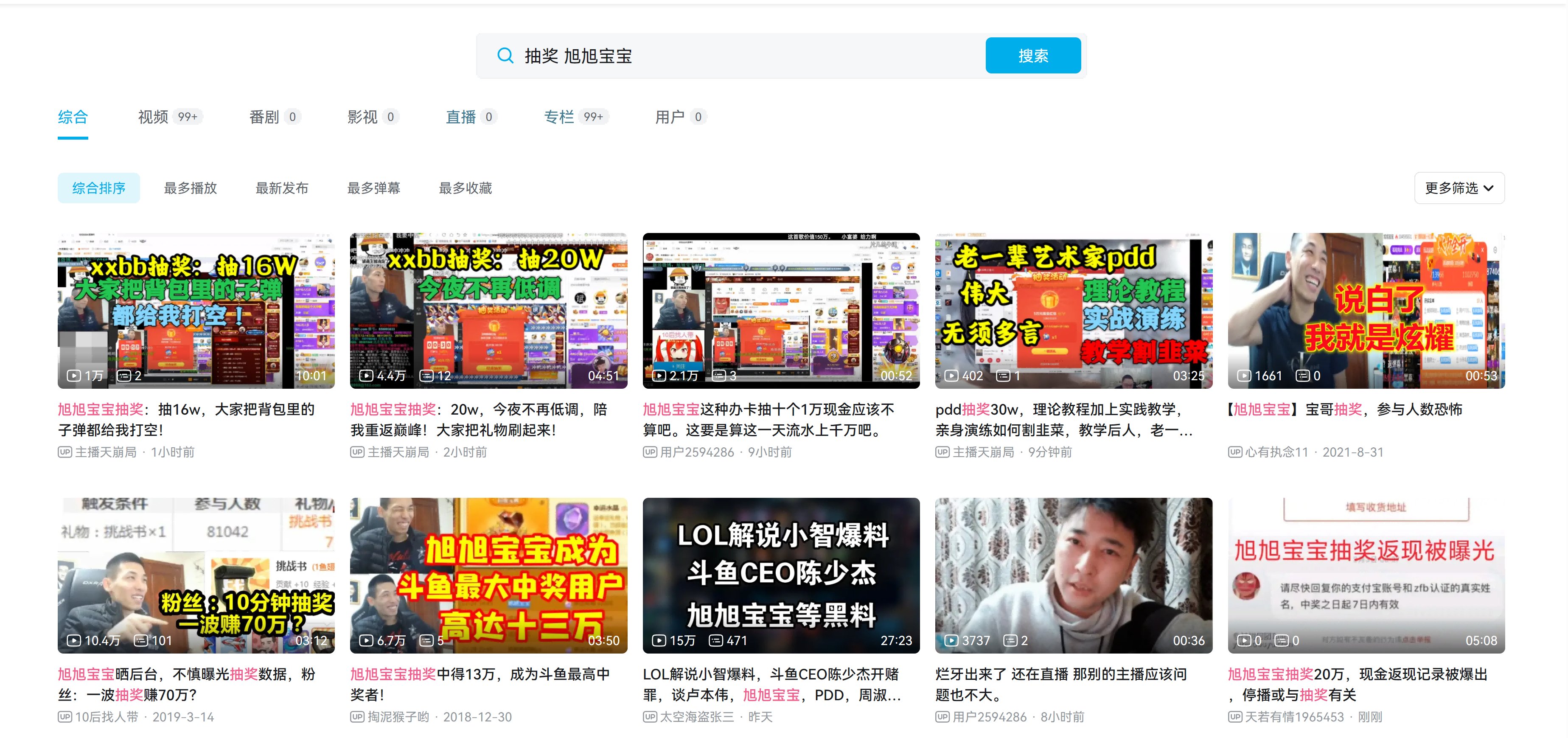1568x738 pixels.
Task: Open title 旭旭宝宝抽奖：抽16w，大家把背包里的
Action: pos(186,420)
